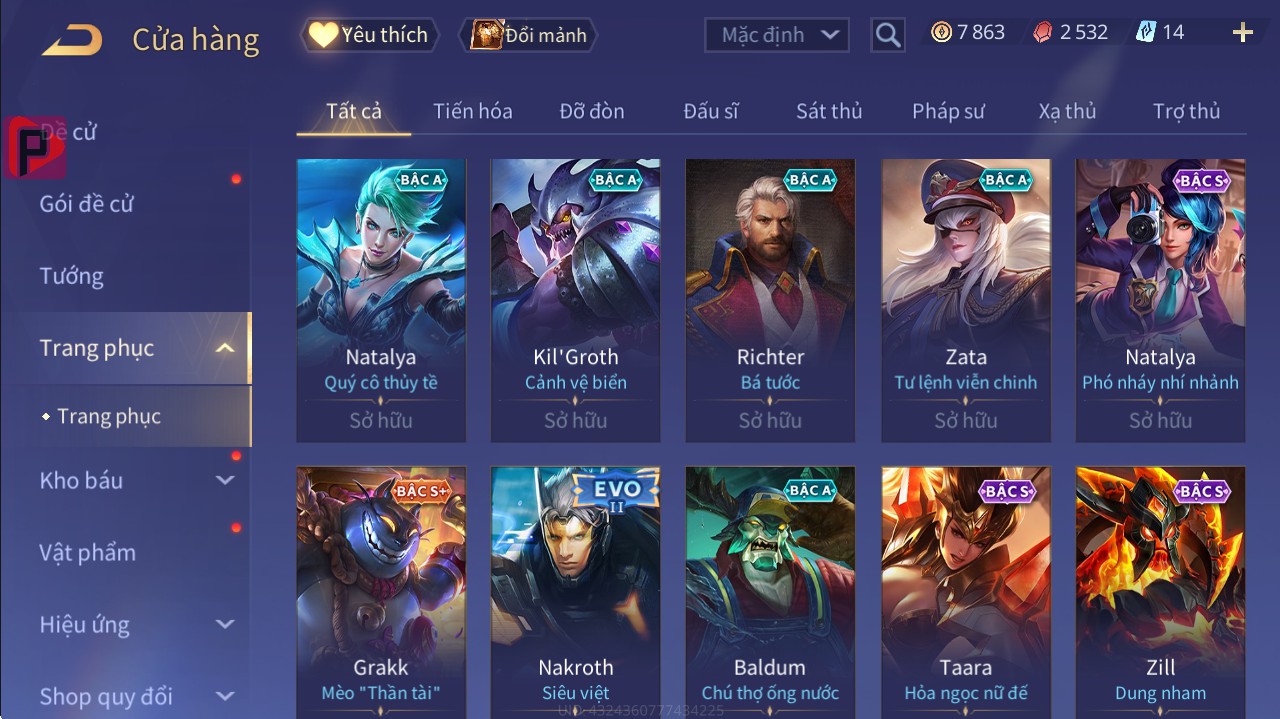Click the blue voucher balance icon
Screen dimensions: 1280x719
[x=1146, y=33]
